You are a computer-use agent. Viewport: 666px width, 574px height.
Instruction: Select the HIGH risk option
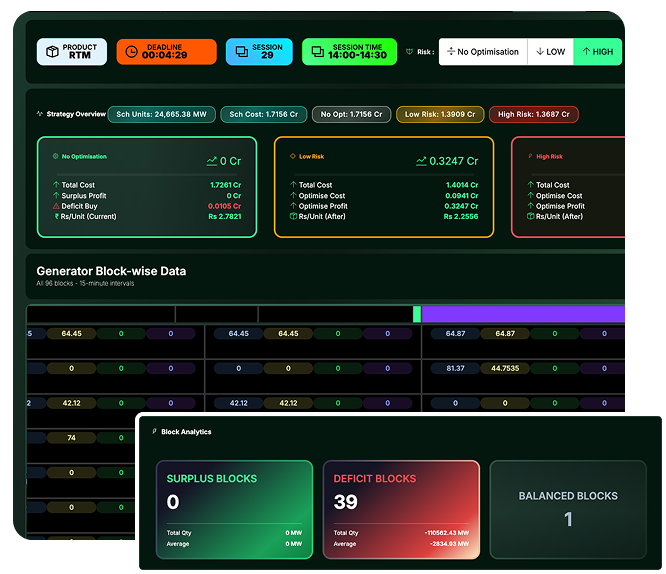pos(598,52)
